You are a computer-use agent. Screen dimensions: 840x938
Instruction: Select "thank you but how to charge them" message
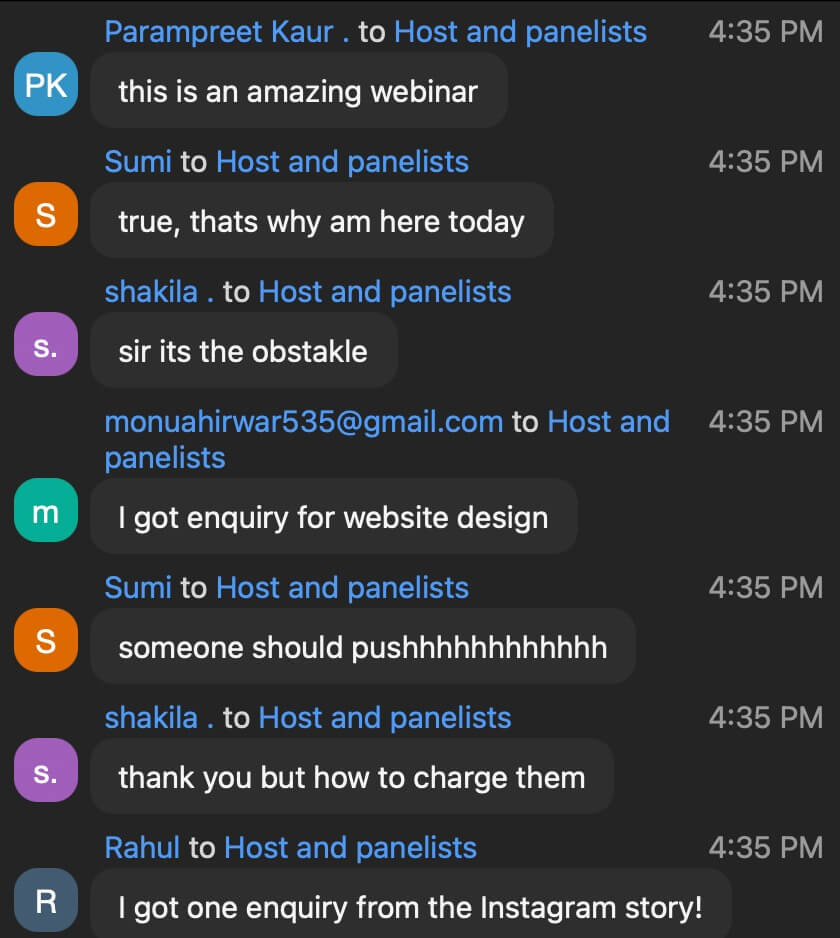click(x=351, y=777)
